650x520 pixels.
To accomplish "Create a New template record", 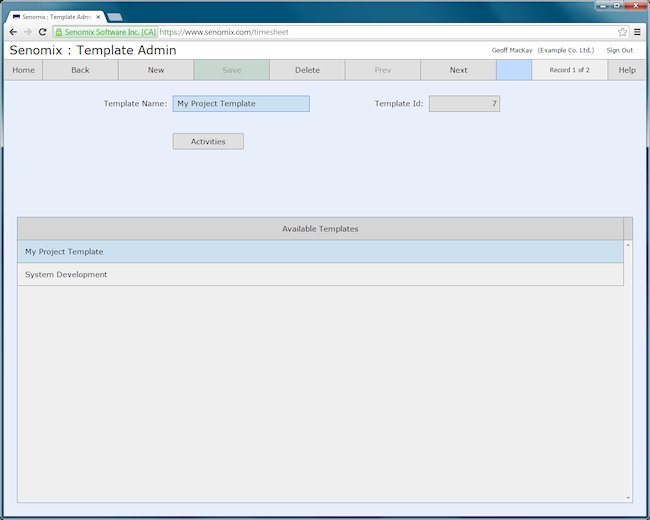I will pyautogui.click(x=156, y=70).
